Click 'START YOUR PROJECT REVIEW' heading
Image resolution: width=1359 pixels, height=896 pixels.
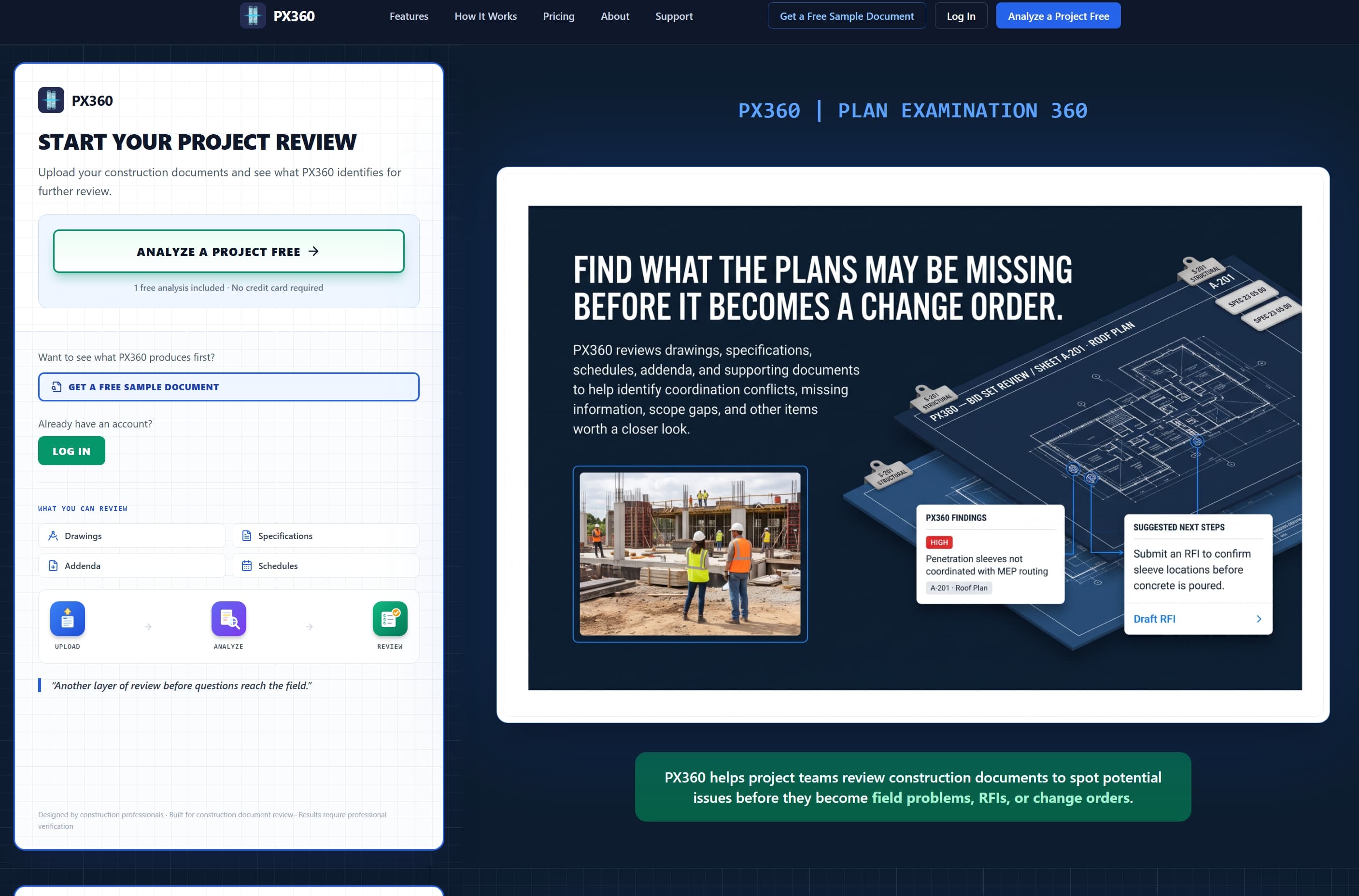pyautogui.click(x=197, y=142)
